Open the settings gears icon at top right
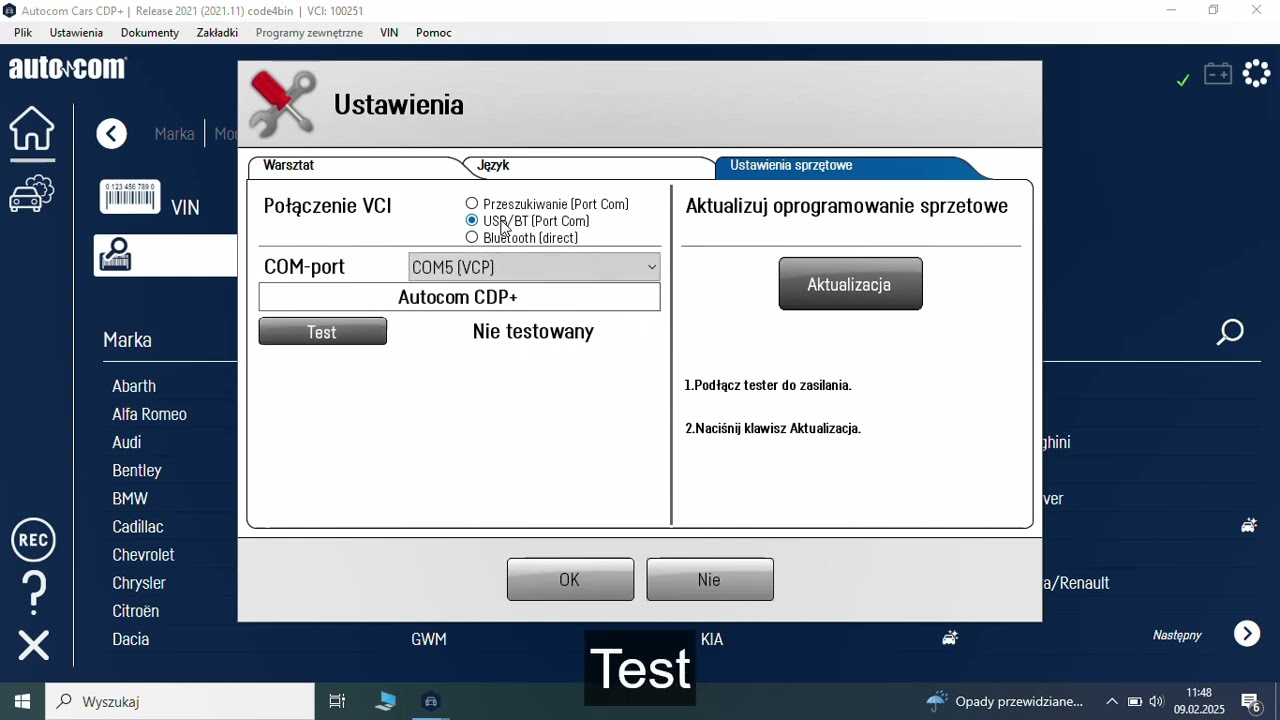This screenshot has width=1280, height=720. pos(1256,73)
